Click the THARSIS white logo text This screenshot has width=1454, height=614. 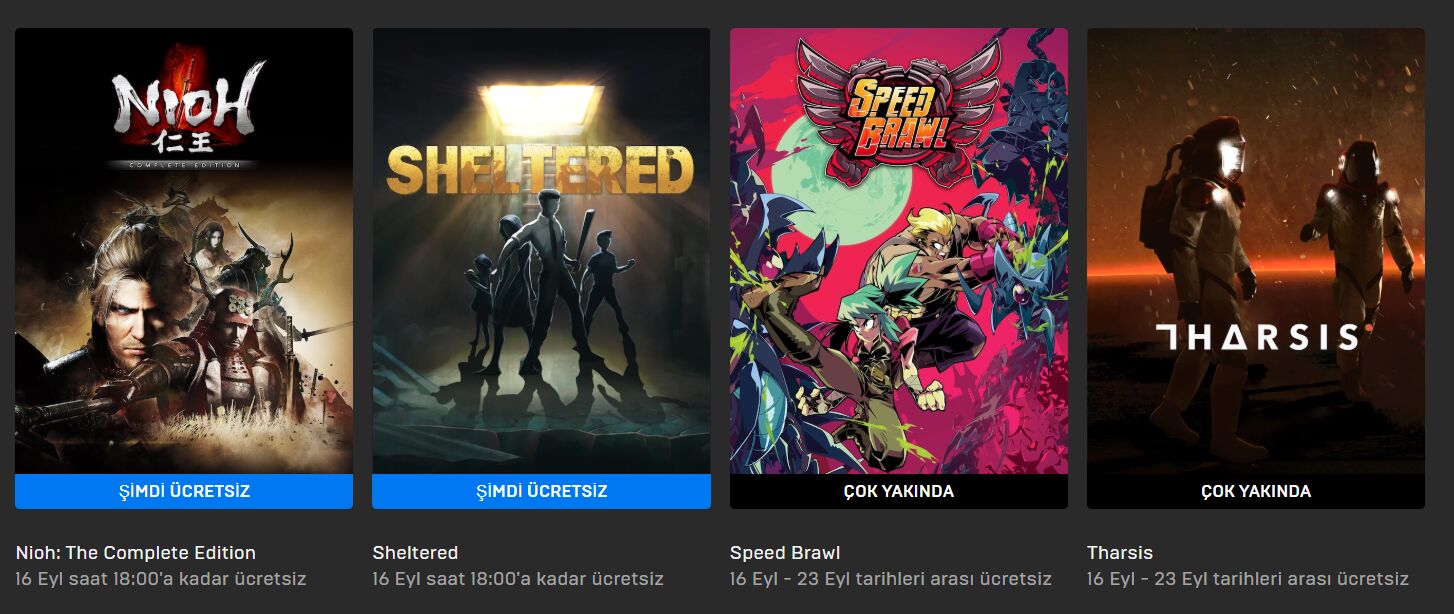point(1256,337)
